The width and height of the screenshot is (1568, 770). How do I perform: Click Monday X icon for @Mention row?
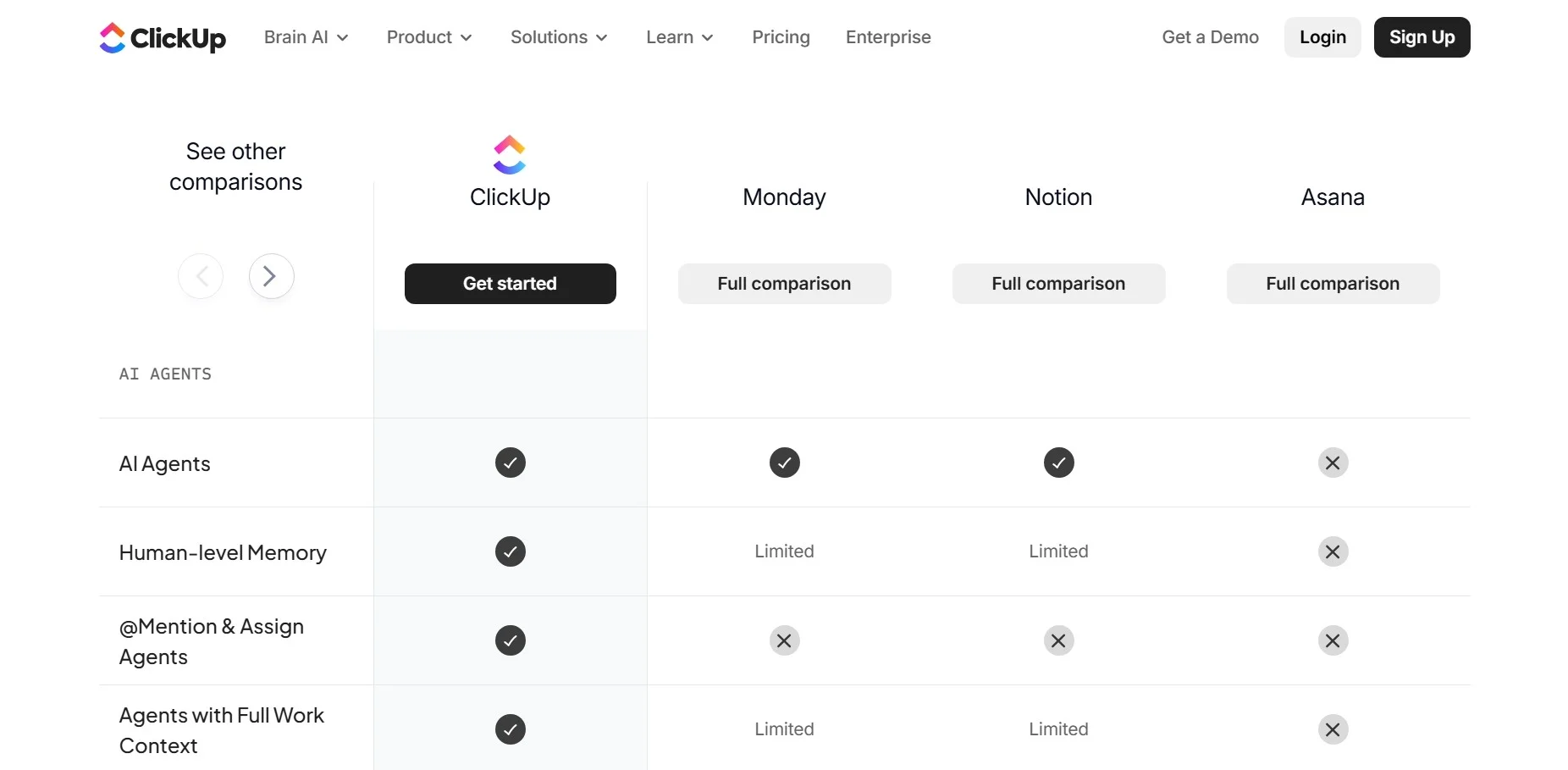click(x=784, y=640)
